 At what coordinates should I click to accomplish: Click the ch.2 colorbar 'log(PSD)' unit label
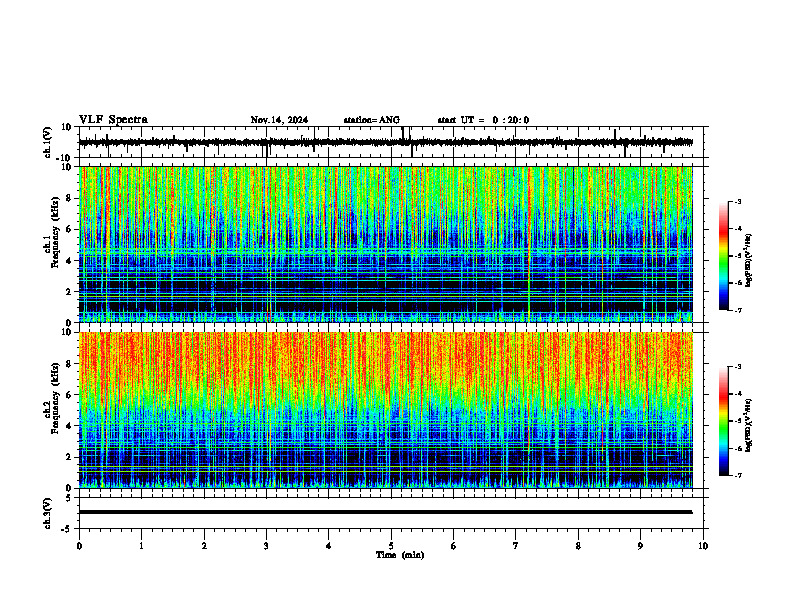coord(748,425)
